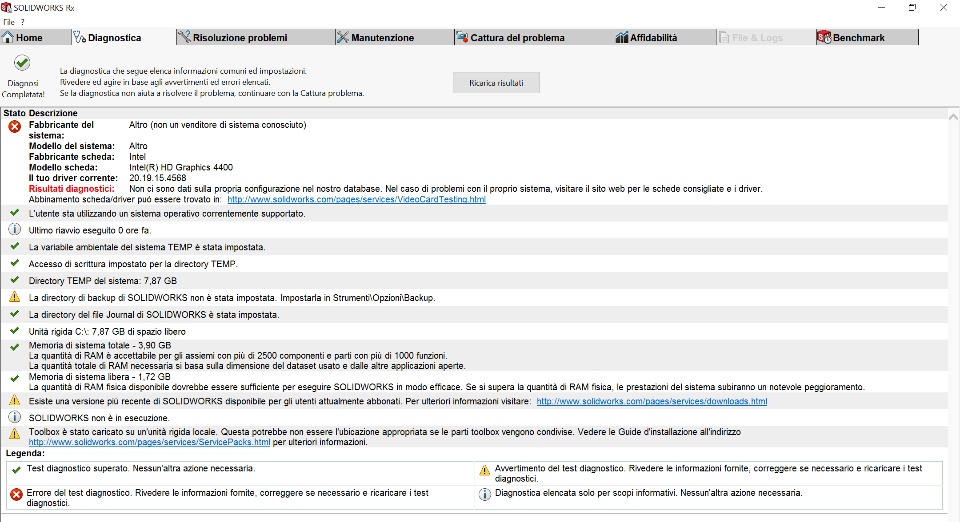Click the Risultati diagnostici label
The height and width of the screenshot is (522, 960).
pos(72,188)
